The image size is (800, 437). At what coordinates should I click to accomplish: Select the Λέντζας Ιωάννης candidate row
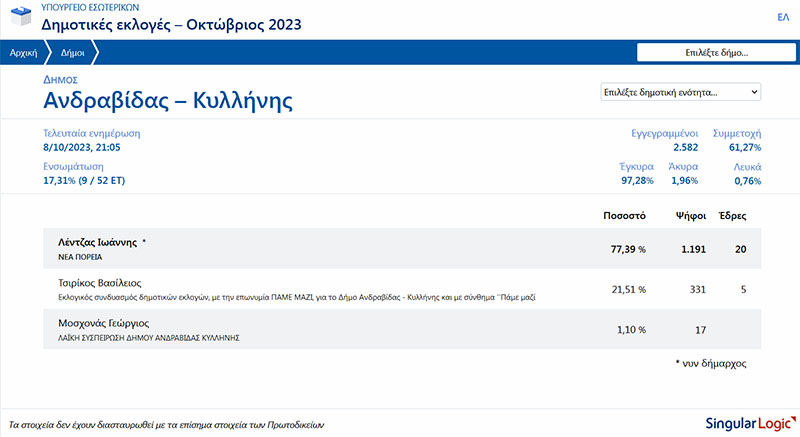pos(402,248)
